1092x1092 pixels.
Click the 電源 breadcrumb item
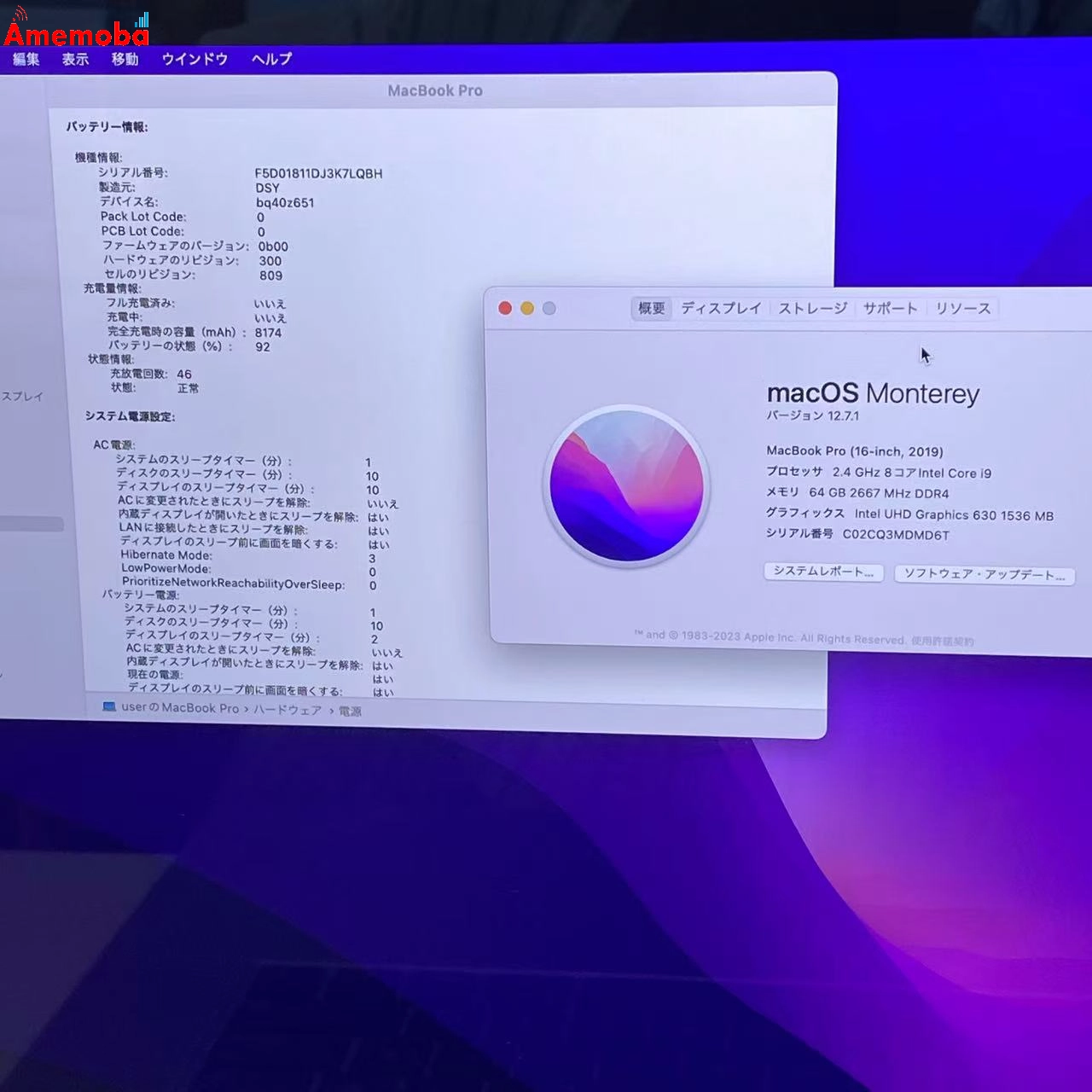352,707
